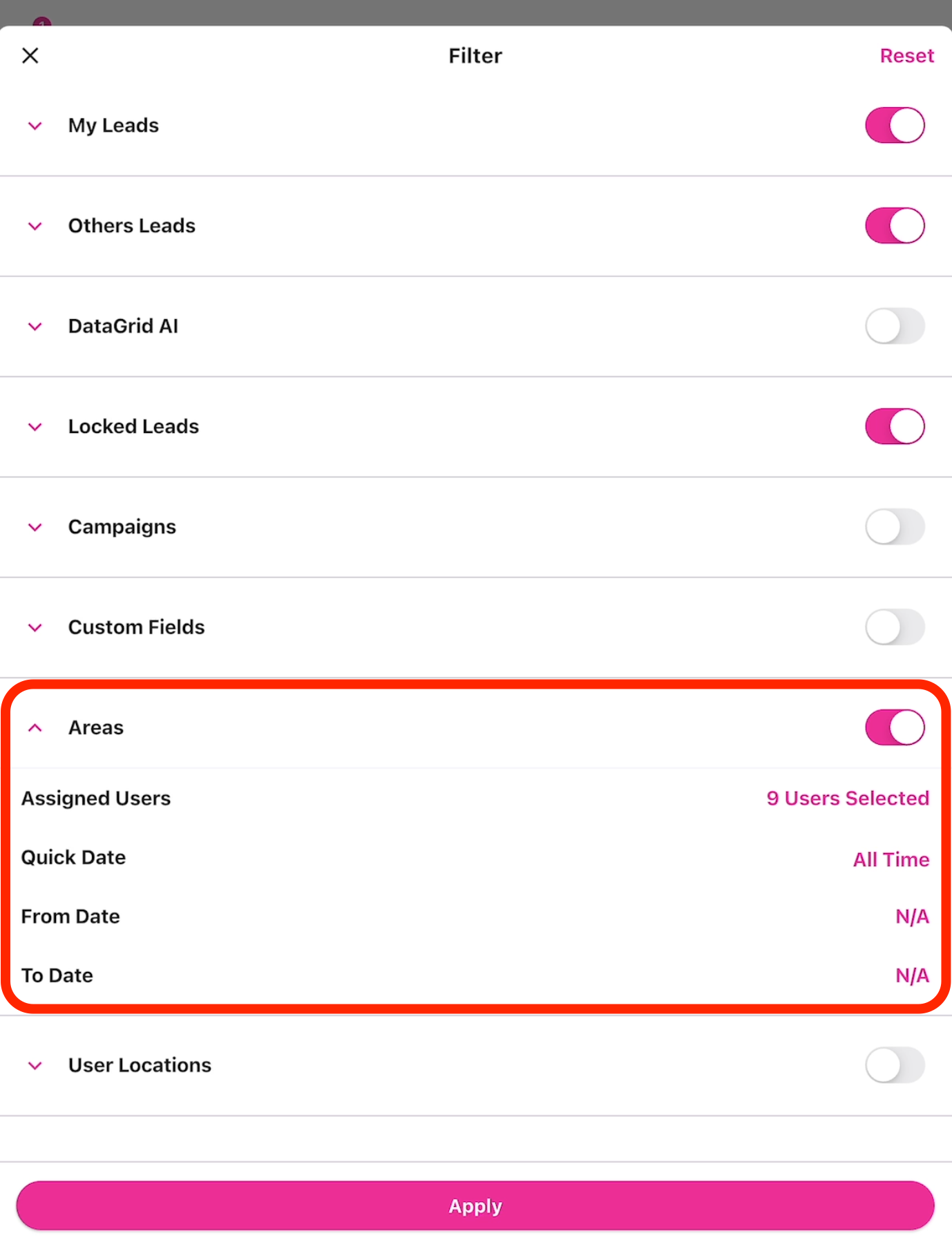
Task: Expand the Campaigns section chevron
Action: (35, 527)
